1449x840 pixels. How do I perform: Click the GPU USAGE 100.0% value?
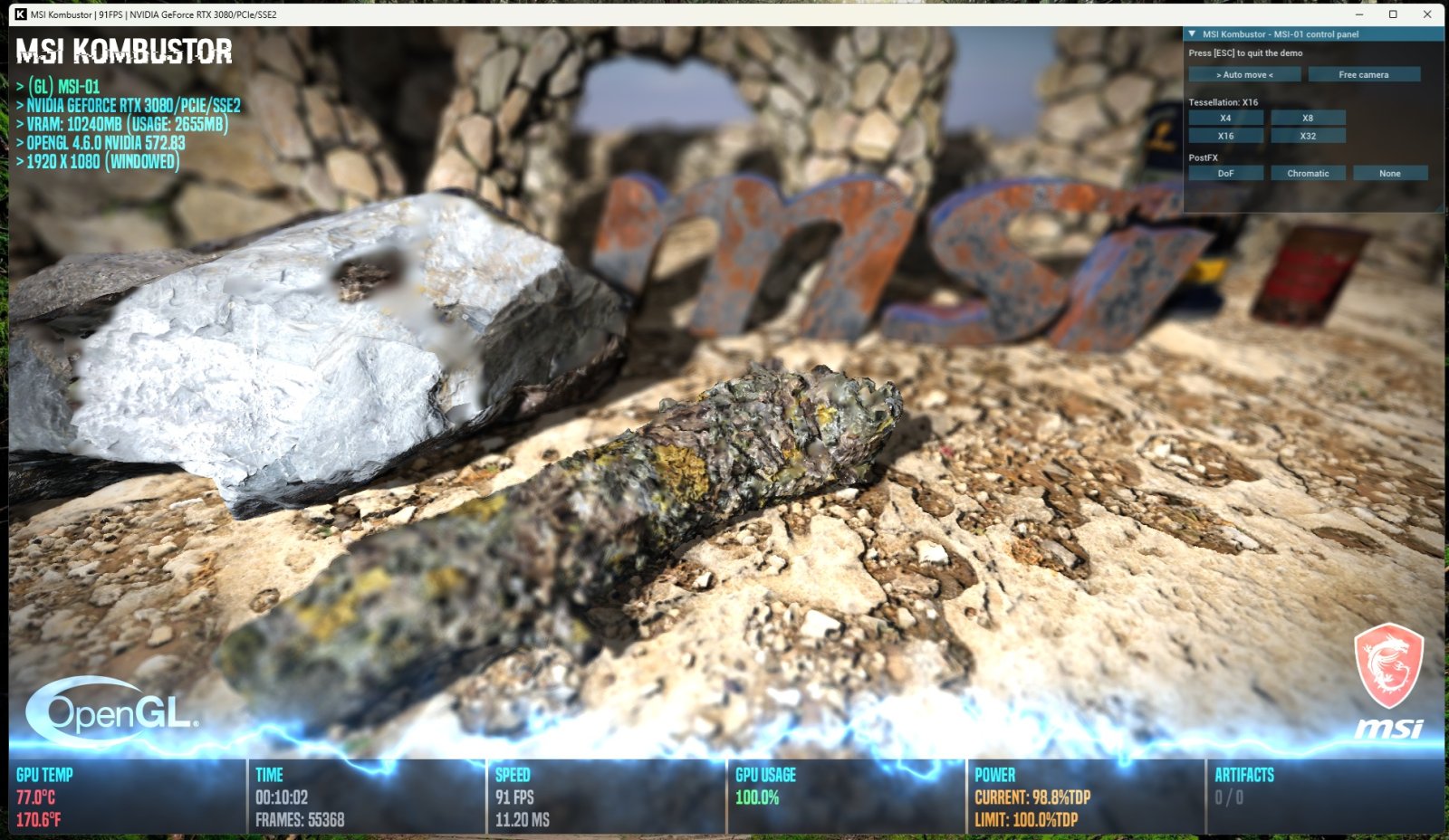(x=757, y=797)
